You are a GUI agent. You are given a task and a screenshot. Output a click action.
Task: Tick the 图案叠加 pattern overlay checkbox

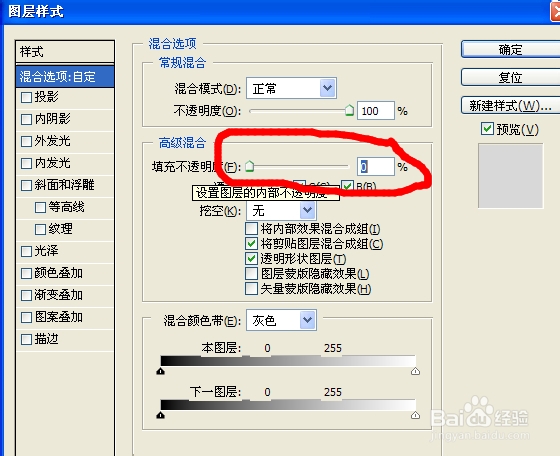[26, 317]
